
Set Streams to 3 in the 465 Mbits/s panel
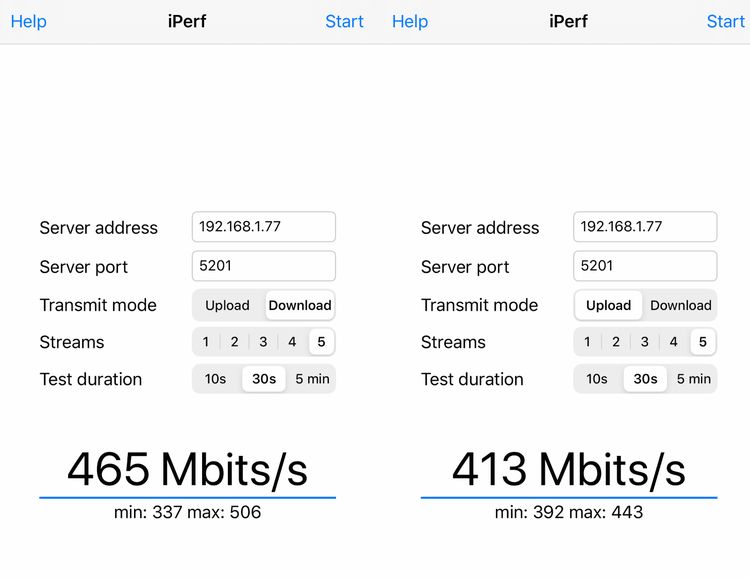(263, 342)
